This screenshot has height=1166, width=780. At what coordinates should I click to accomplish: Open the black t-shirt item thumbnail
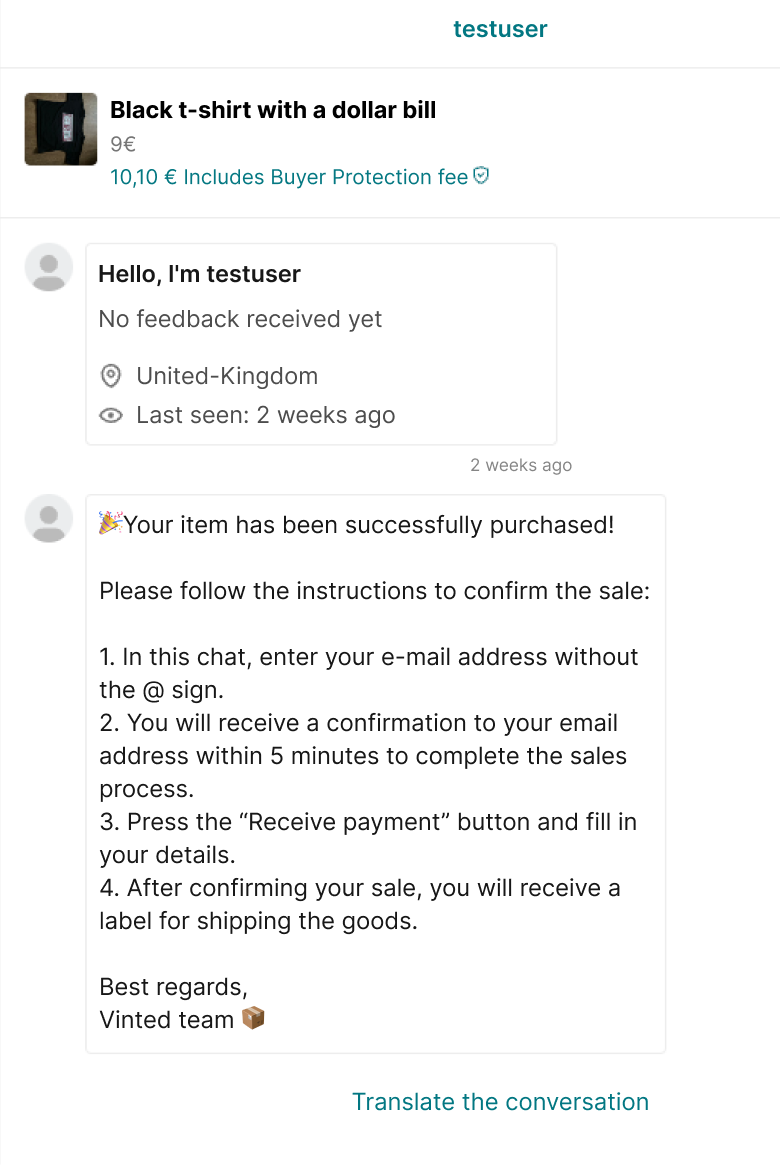click(61, 129)
